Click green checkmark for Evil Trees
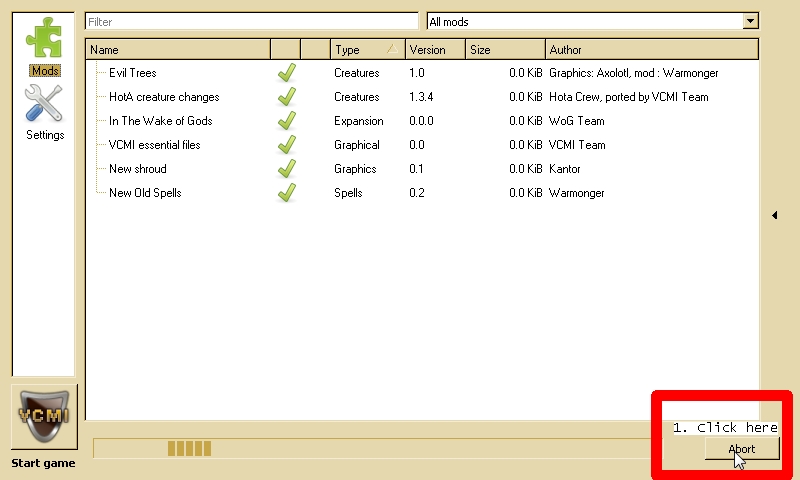800x480 pixels. (x=286, y=73)
